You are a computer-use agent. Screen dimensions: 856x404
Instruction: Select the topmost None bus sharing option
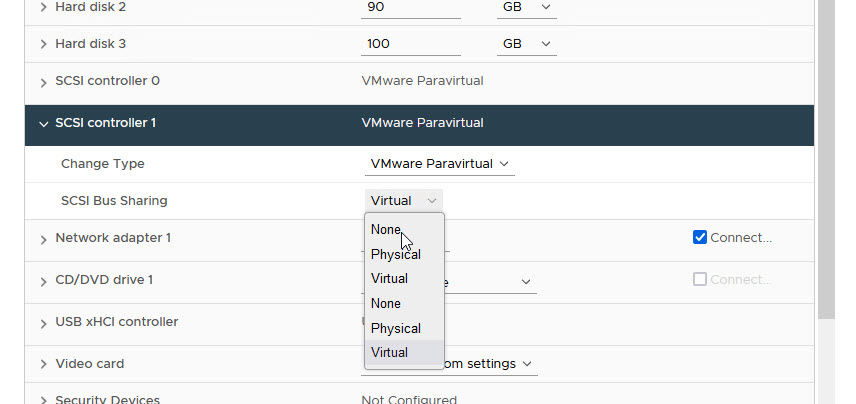386,229
